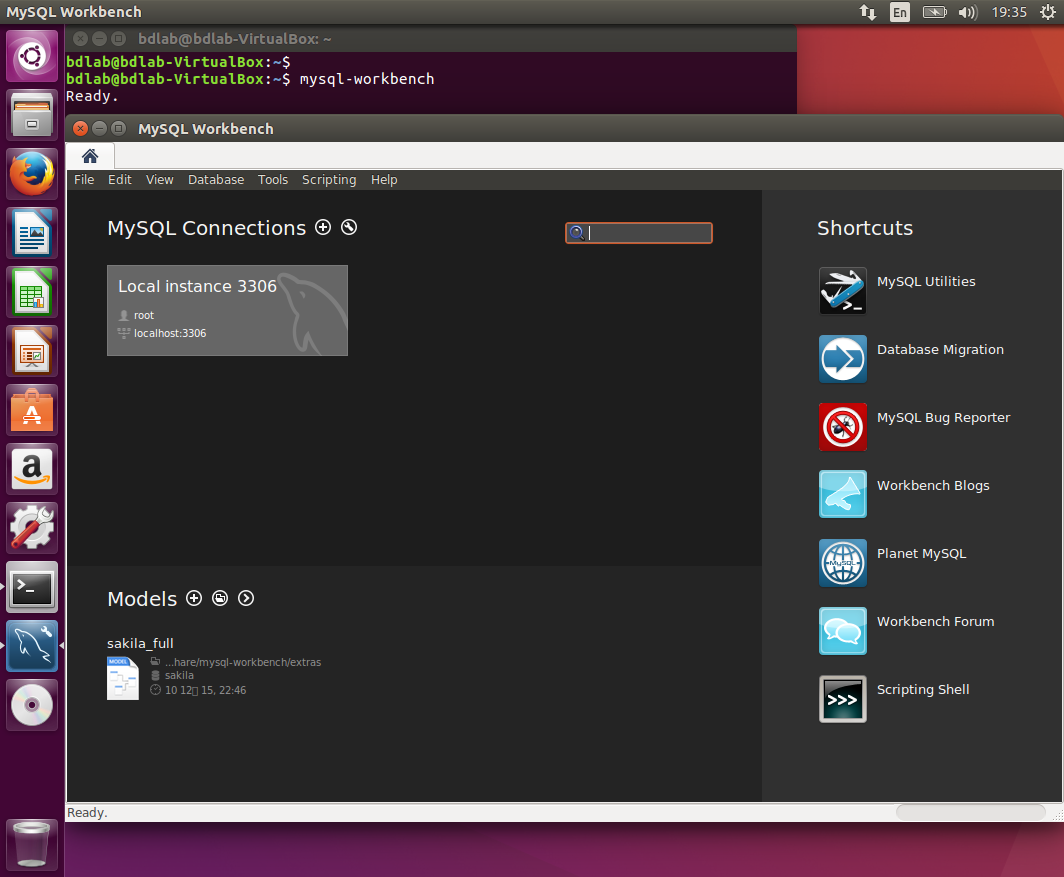Click the model path ...hare/mysql-workbench/extras
The width and height of the screenshot is (1064, 877).
click(243, 662)
